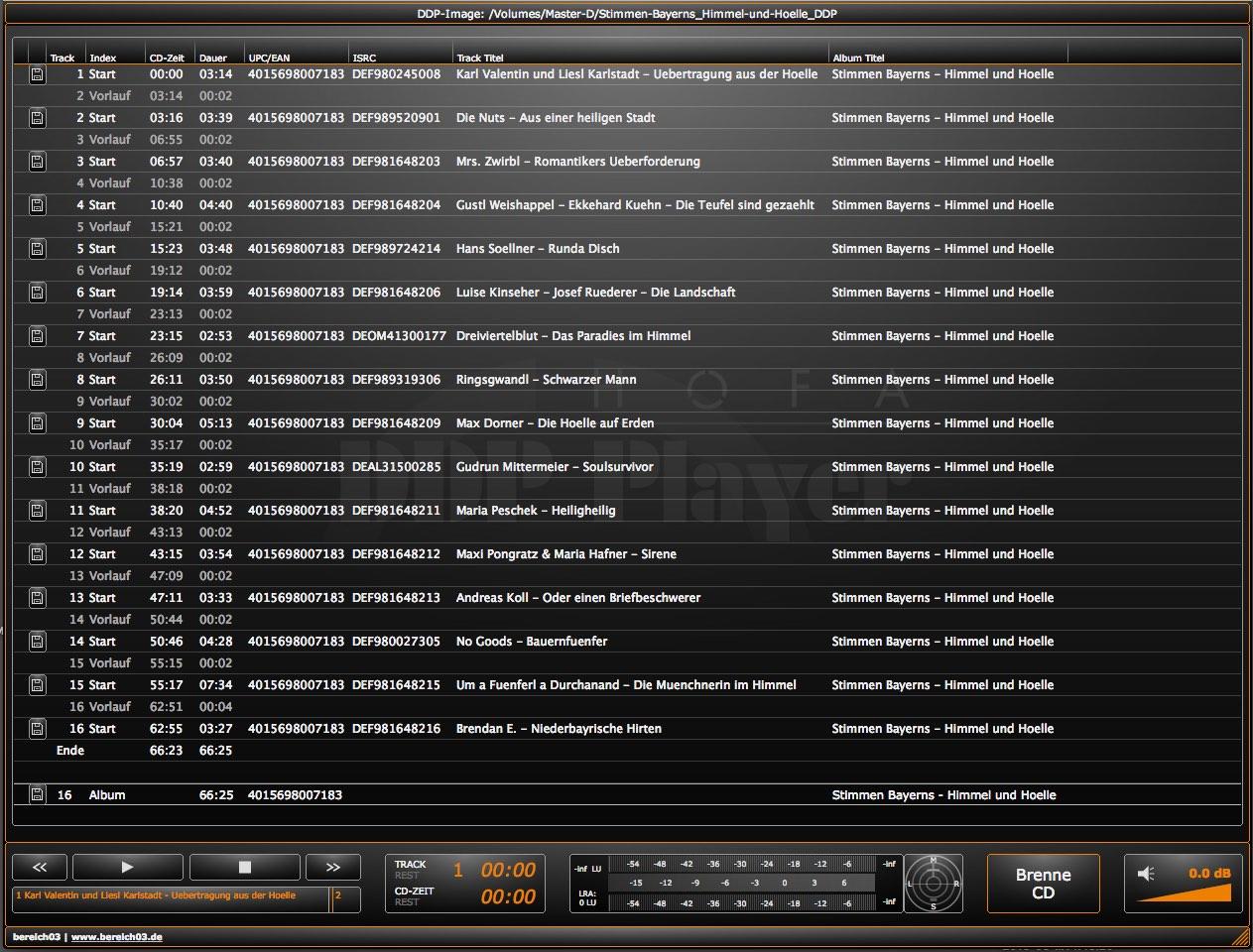
Task: Open the stereo goniometer display
Action: 933,882
